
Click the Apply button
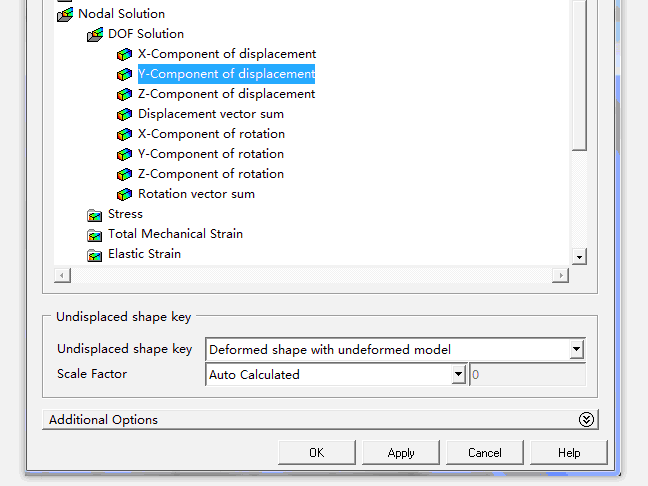point(401,453)
